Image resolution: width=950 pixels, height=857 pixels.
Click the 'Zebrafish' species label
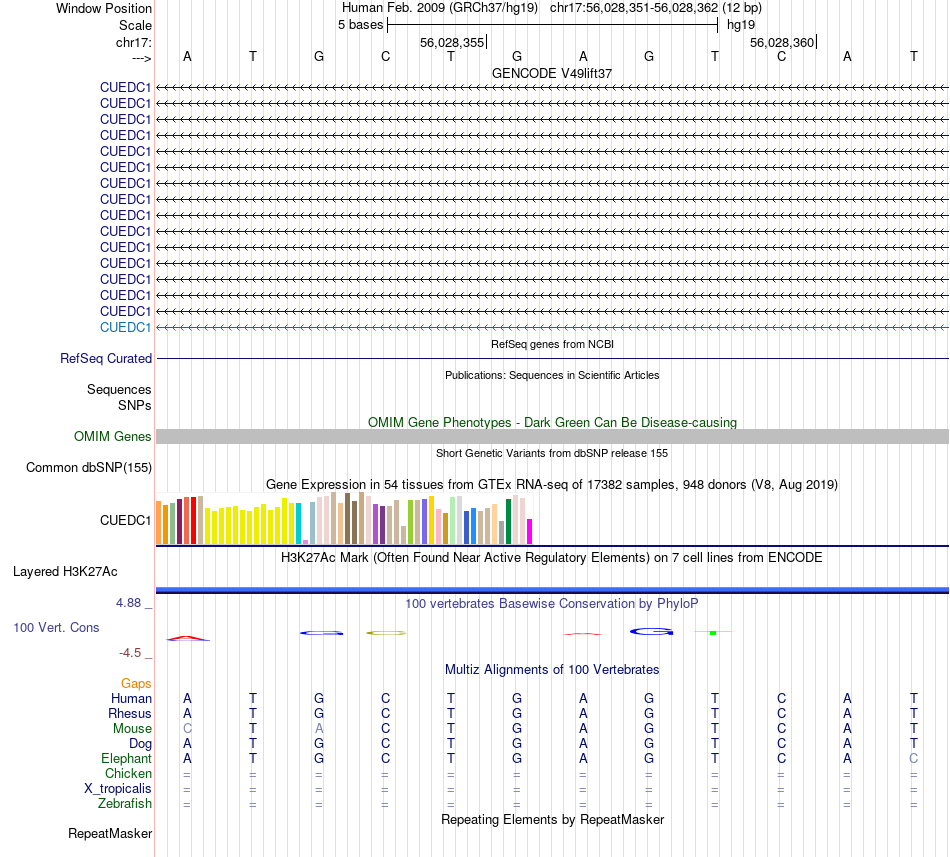pyautogui.click(x=125, y=804)
